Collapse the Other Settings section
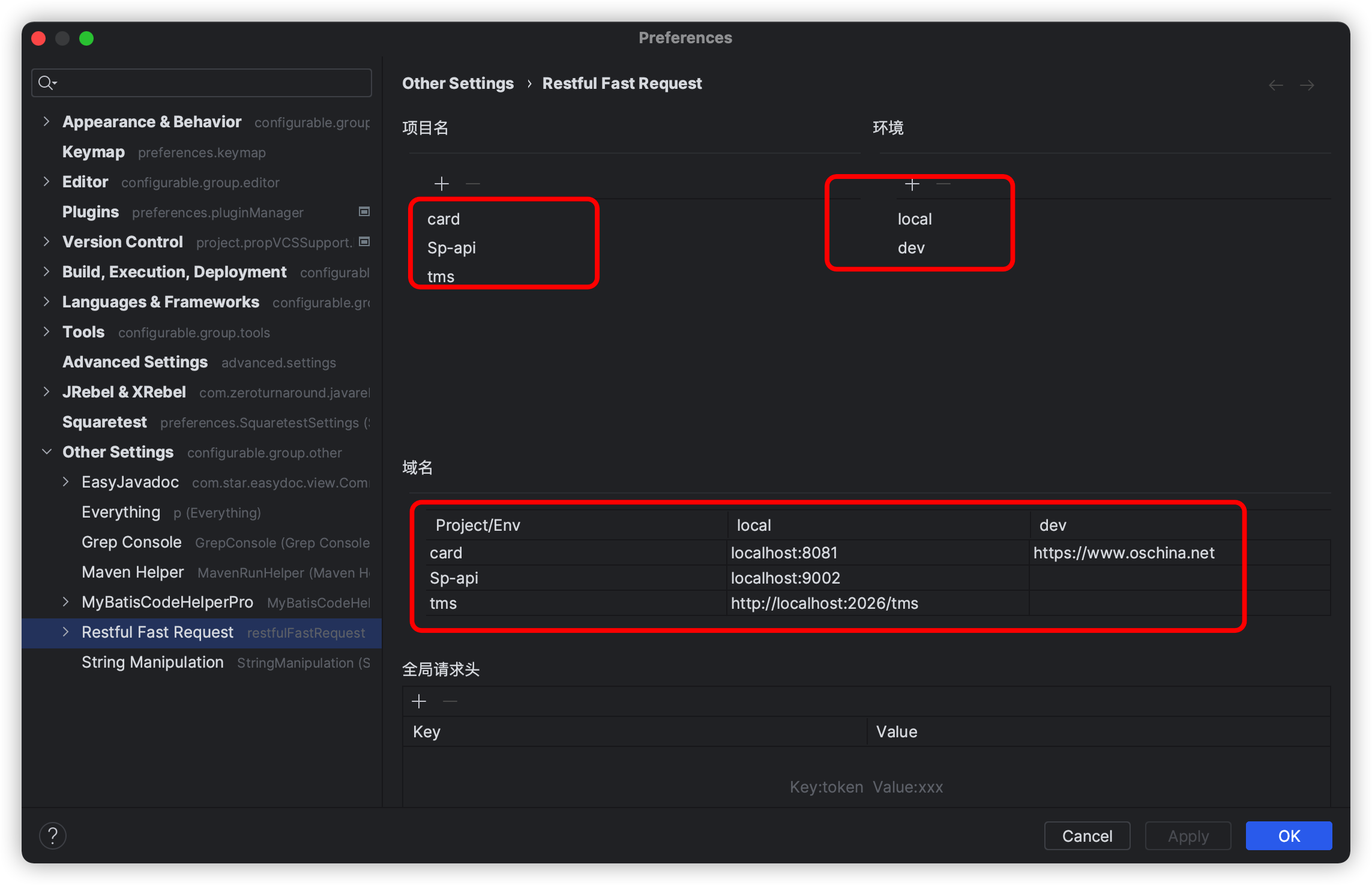Screen dimensions: 1372x885 (x=47, y=452)
